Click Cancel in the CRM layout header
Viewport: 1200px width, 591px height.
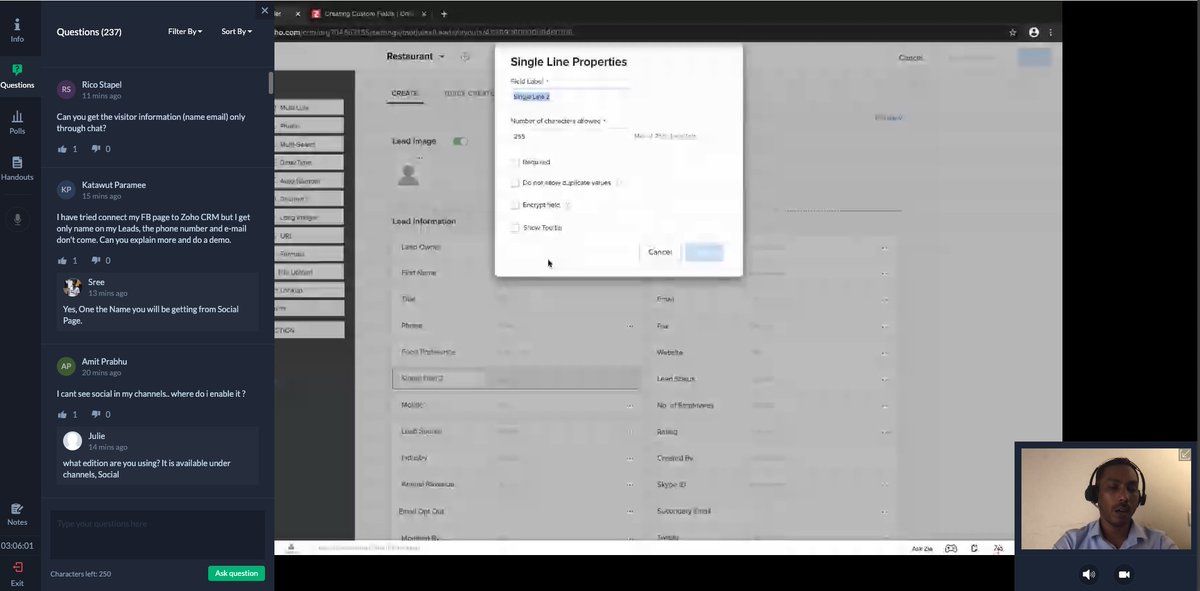point(911,58)
